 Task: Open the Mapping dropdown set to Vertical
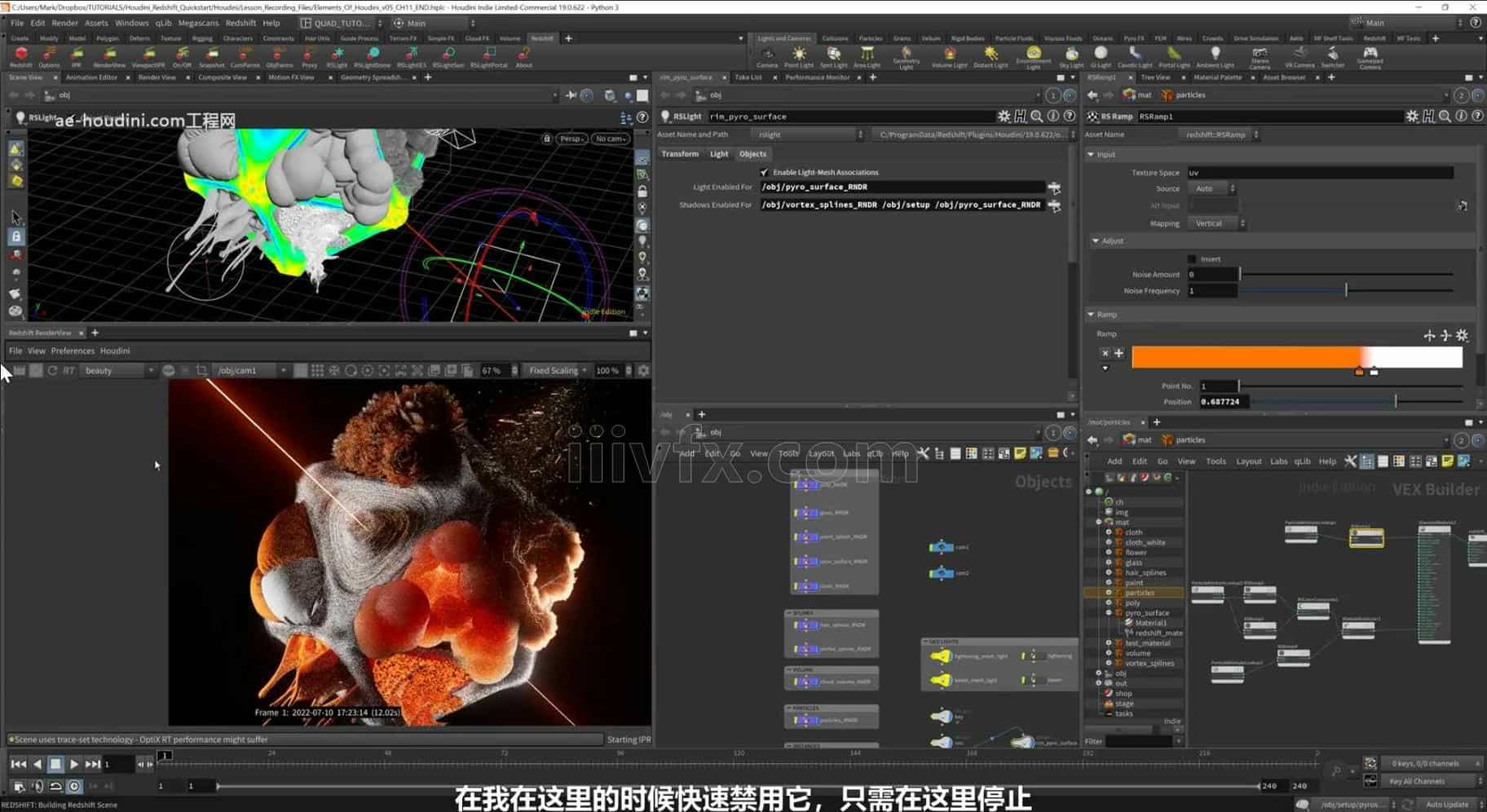[x=1215, y=223]
